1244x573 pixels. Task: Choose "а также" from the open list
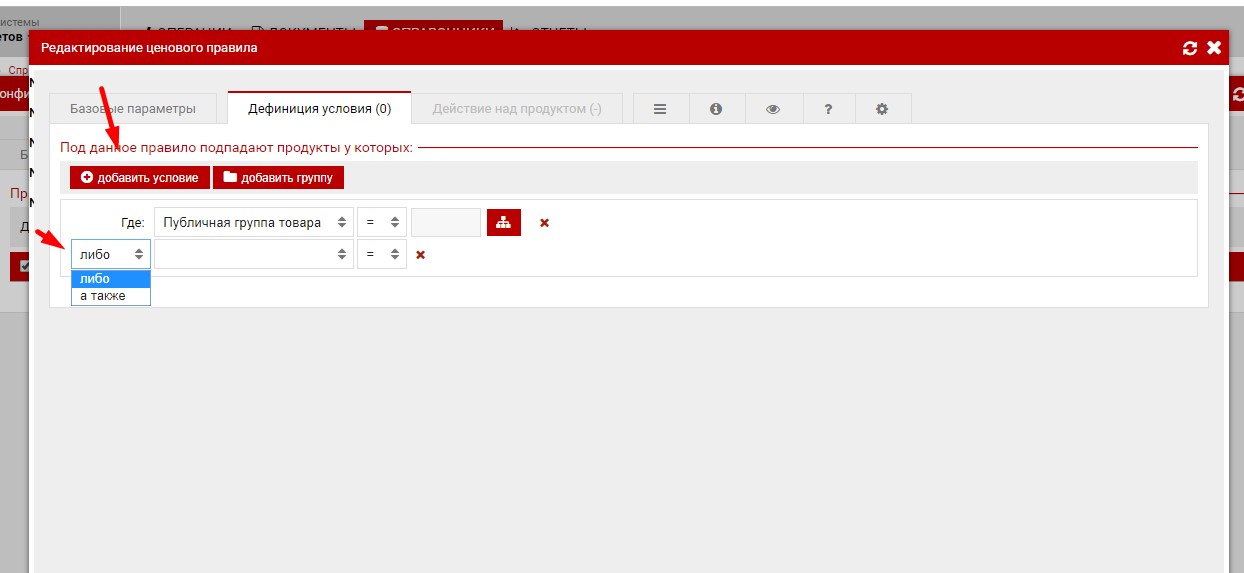pyautogui.click(x=103, y=296)
